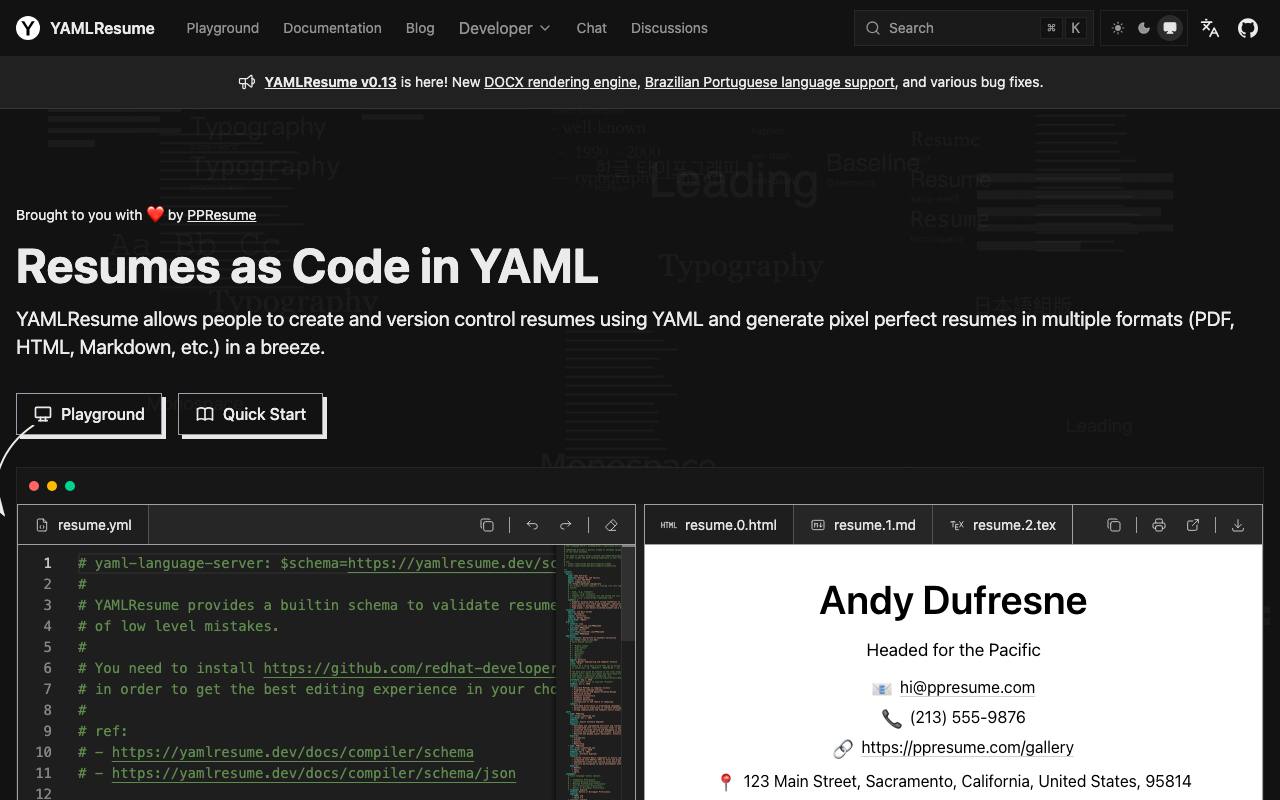
Task: Clear the editor with the eraser icon
Action: tap(611, 525)
